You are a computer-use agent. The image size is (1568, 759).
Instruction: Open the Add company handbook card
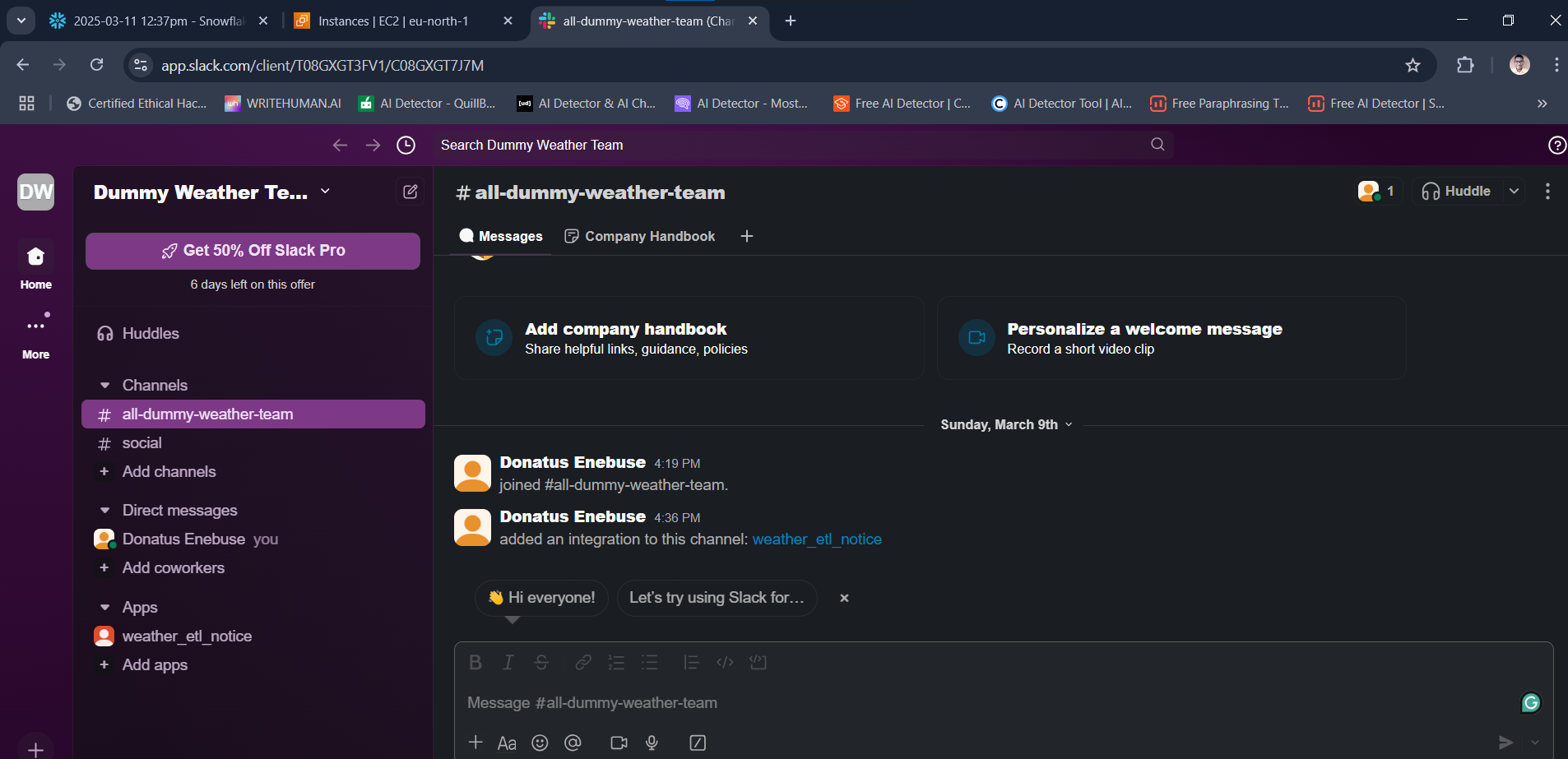689,338
